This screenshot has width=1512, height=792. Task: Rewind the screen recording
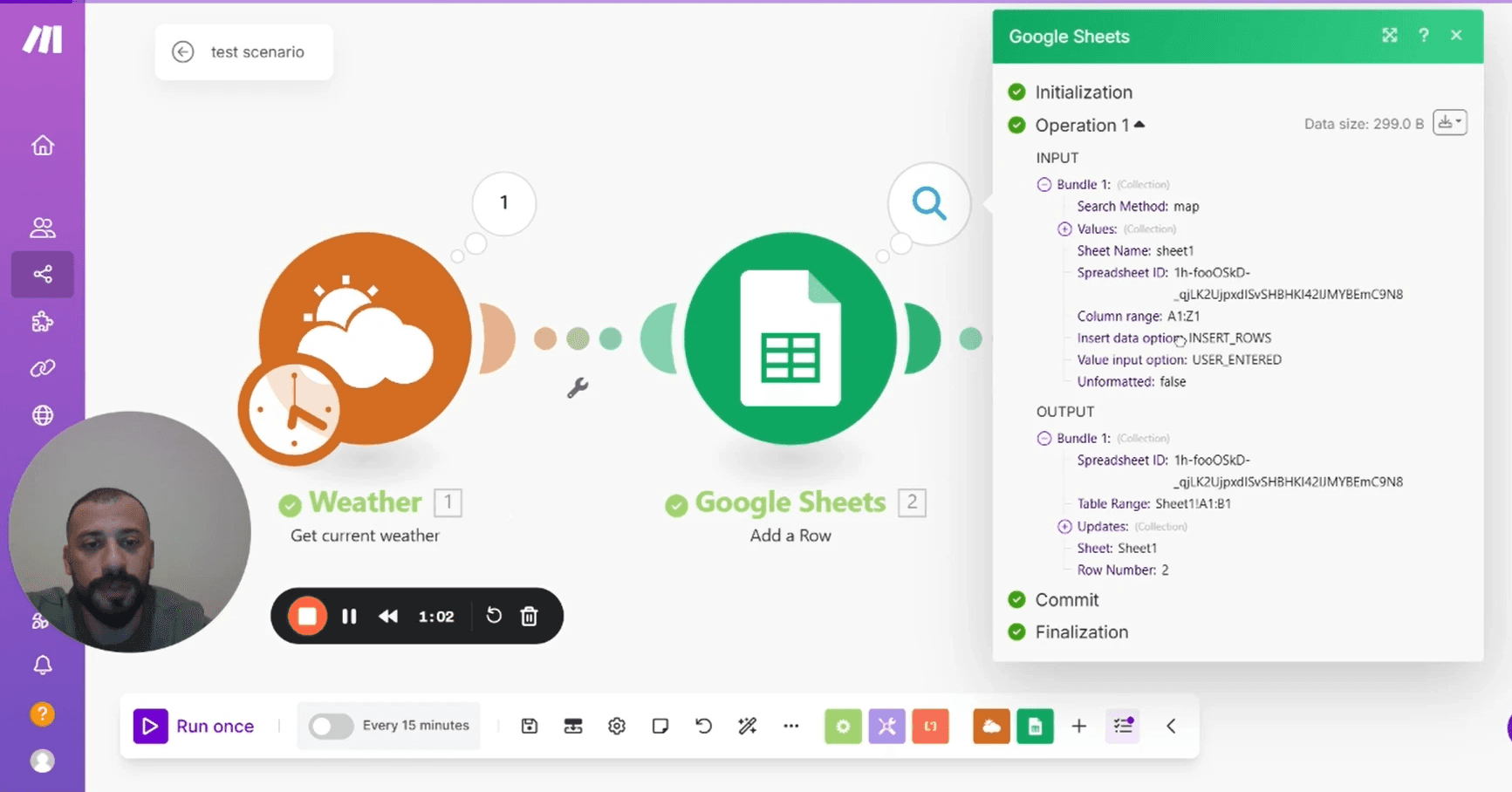pos(388,617)
